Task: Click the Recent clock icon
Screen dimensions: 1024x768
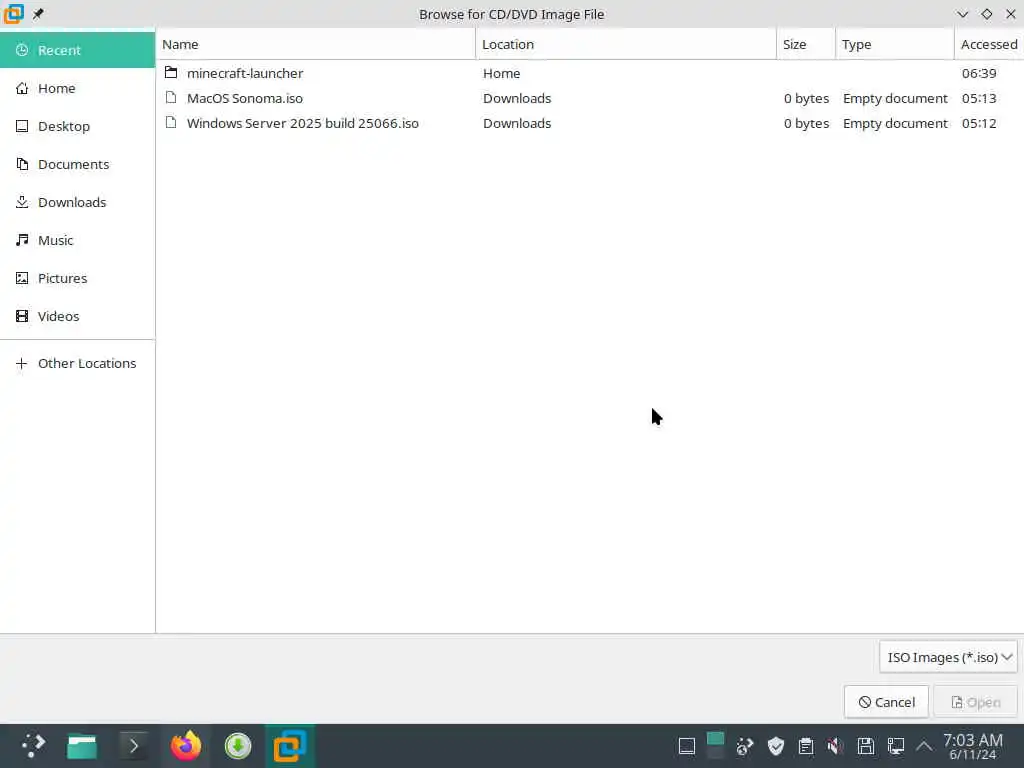Action: click(22, 50)
